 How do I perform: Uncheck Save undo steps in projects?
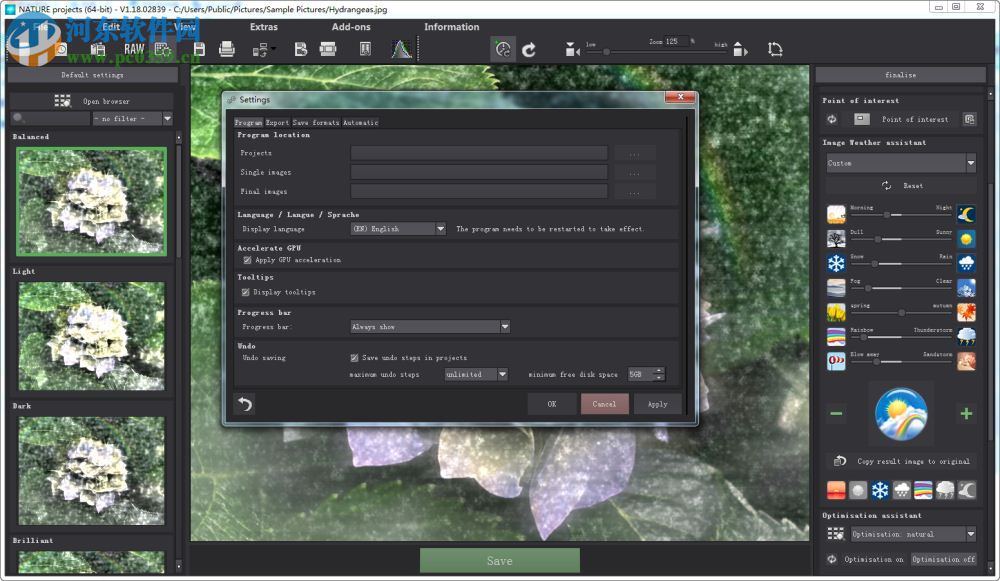tap(355, 357)
